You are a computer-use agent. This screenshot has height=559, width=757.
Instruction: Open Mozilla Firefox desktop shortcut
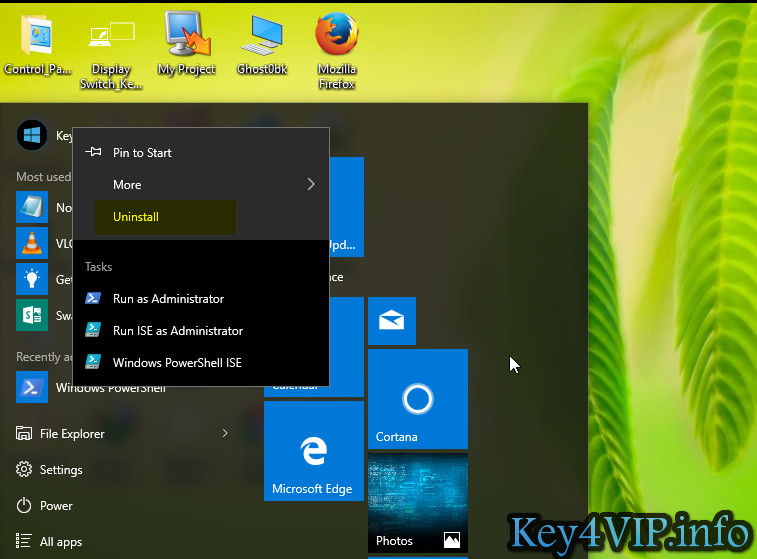point(337,51)
